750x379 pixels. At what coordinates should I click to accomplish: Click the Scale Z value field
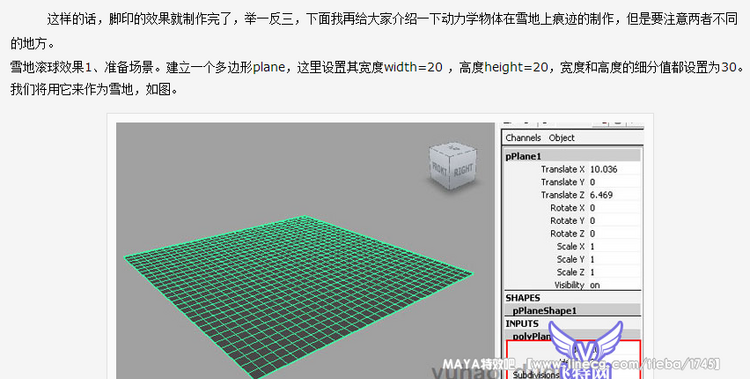click(614, 272)
